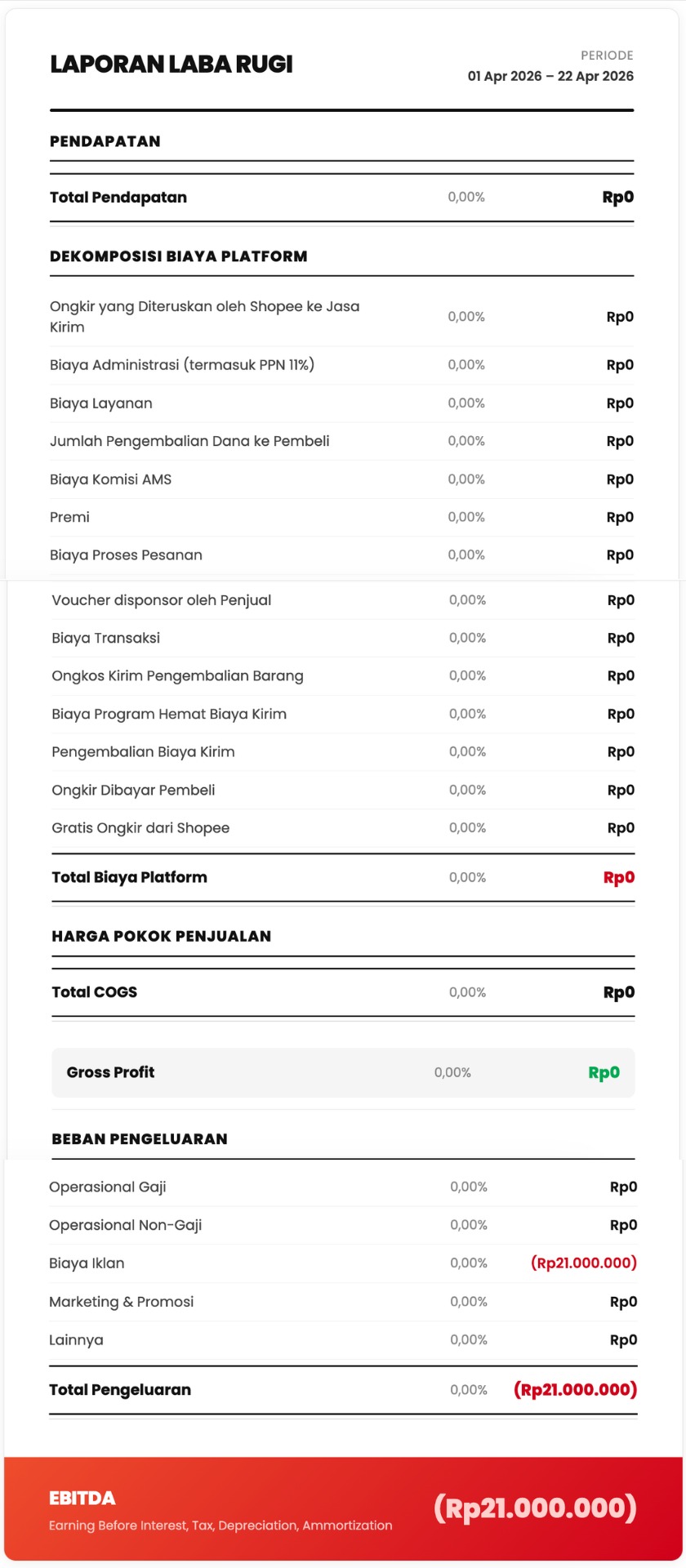
Task: Click the Biaya Layanan row label
Action: [101, 403]
